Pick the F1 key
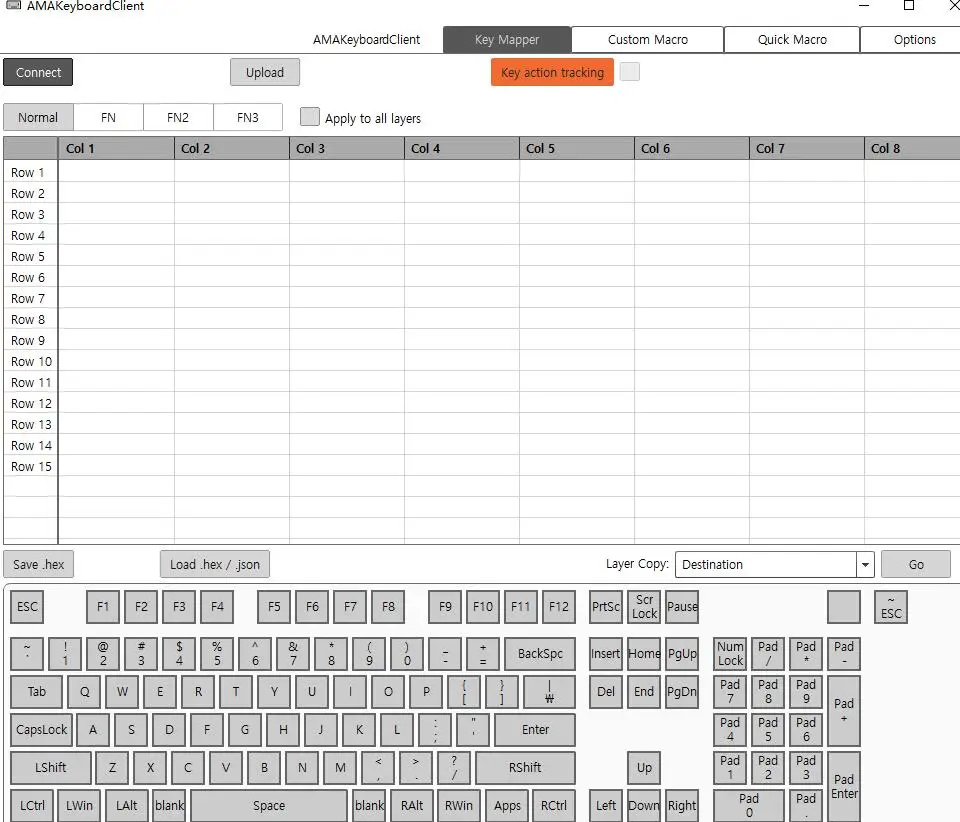960x822 pixels. tap(103, 607)
